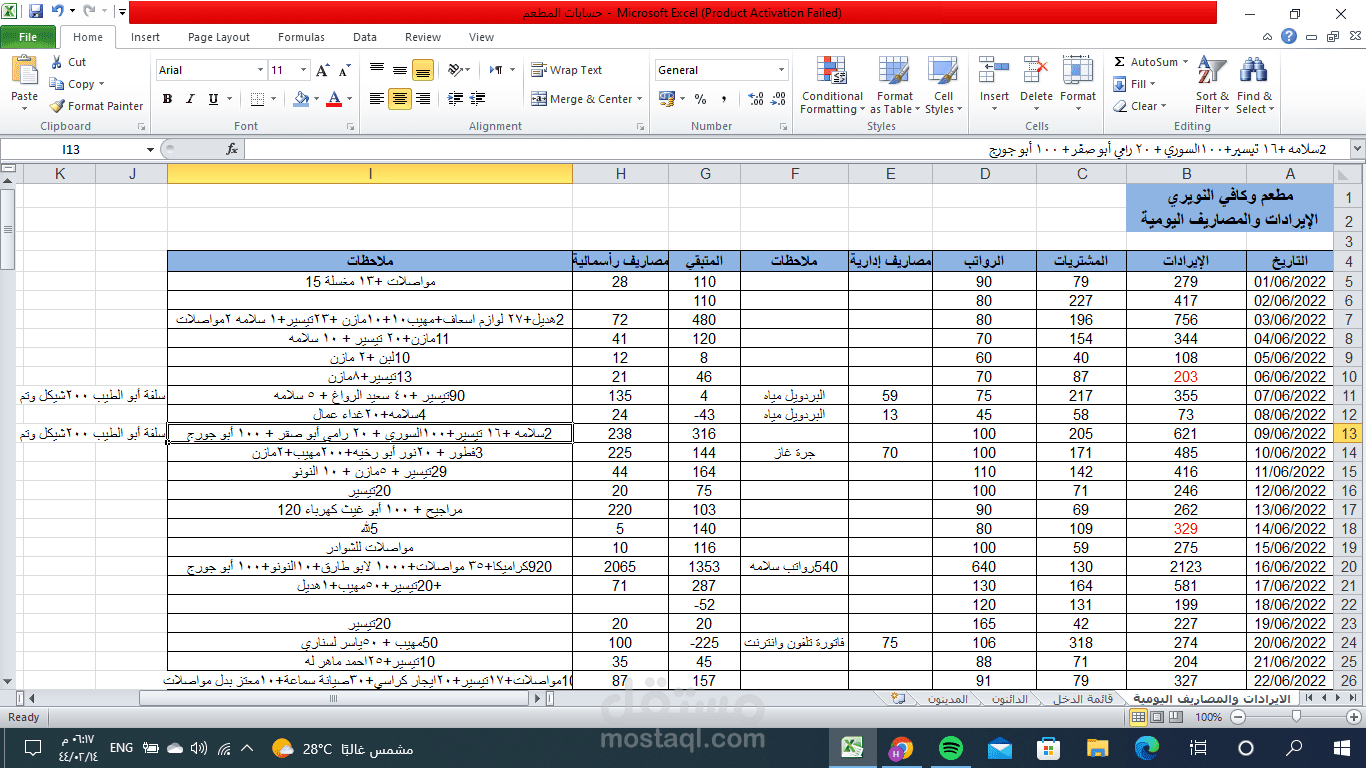
Task: Expand AutoSum dropdown arrow
Action: [1185, 62]
